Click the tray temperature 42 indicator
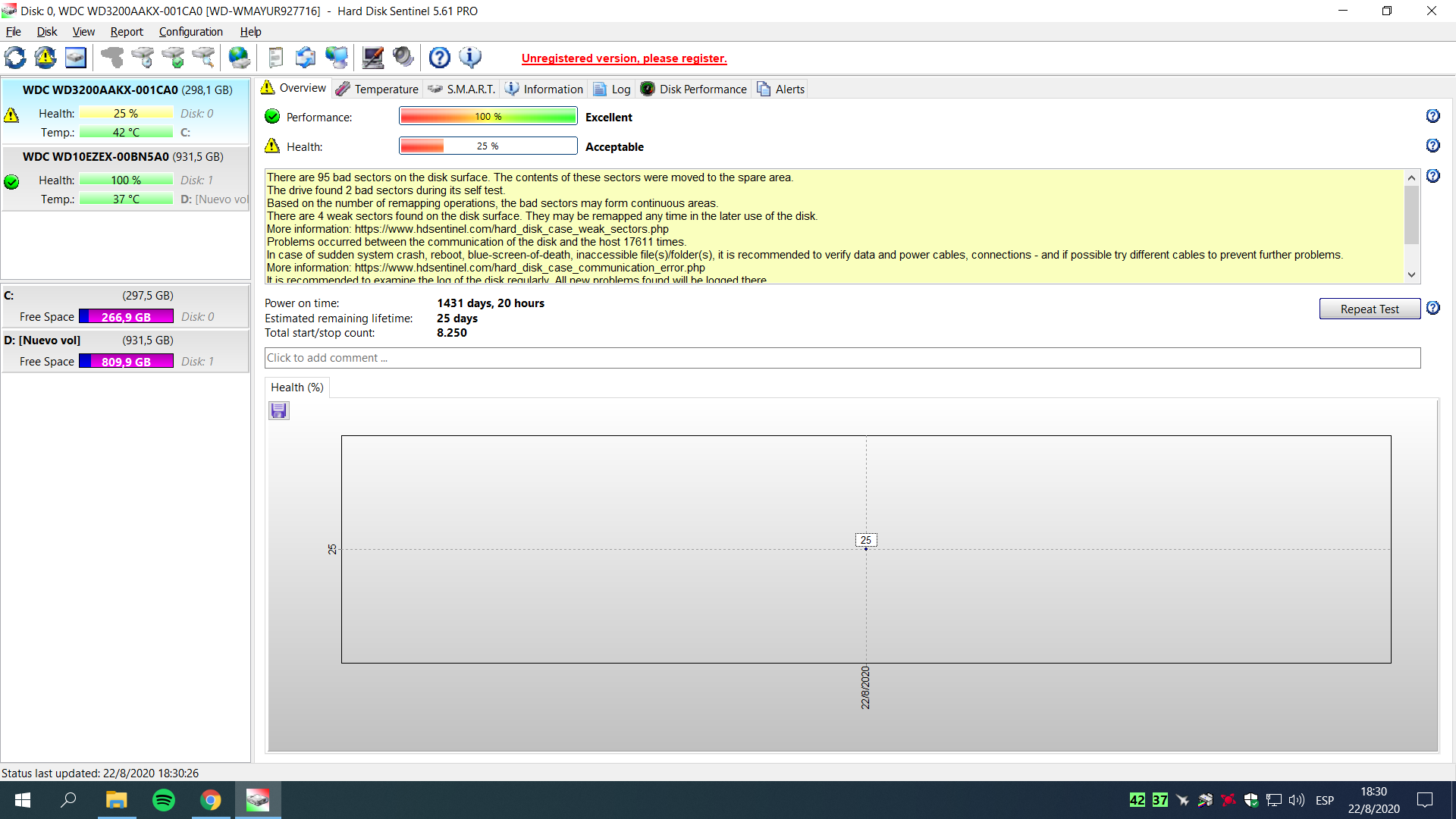 [x=1137, y=800]
